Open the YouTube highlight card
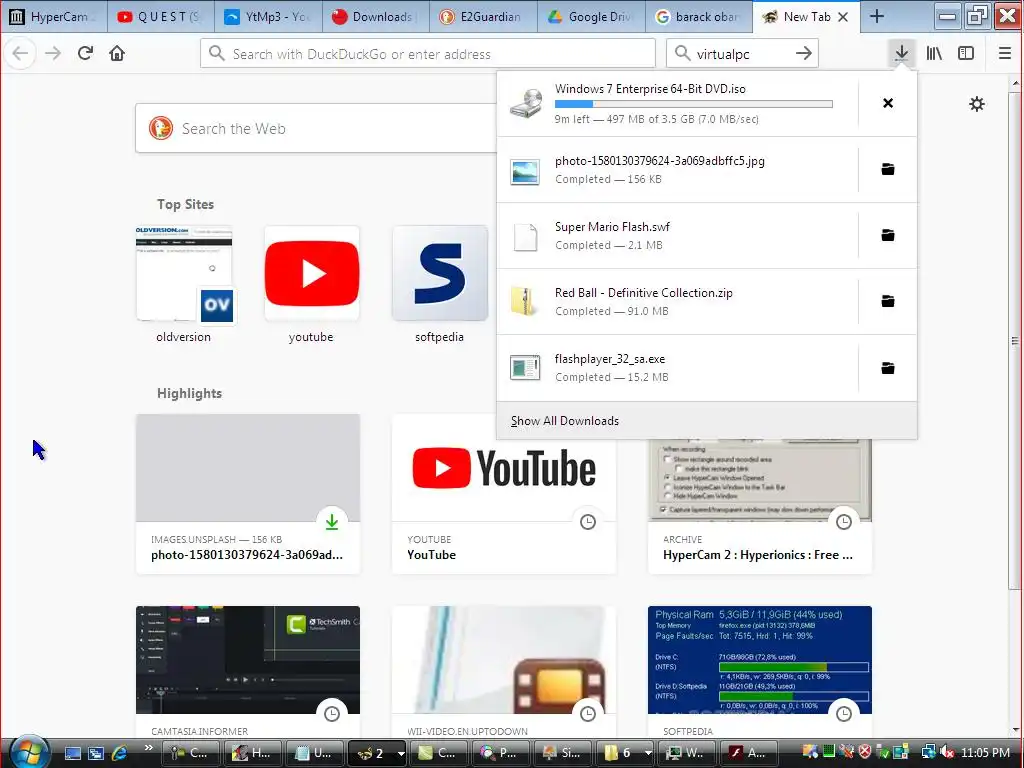Viewport: 1024px width, 768px height. pyautogui.click(x=504, y=494)
